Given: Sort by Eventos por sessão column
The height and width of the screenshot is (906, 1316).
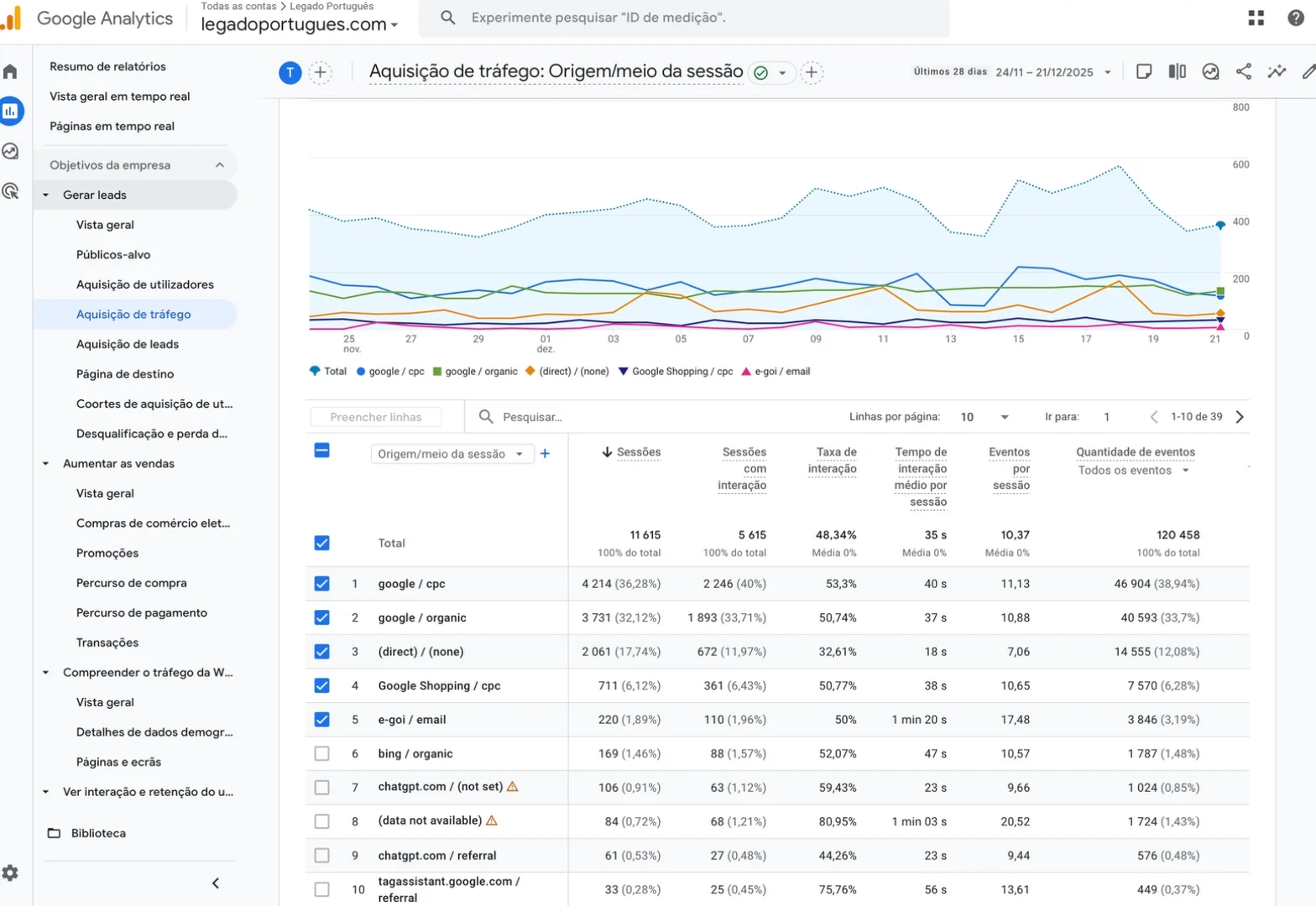Looking at the screenshot, I should pos(1010,469).
